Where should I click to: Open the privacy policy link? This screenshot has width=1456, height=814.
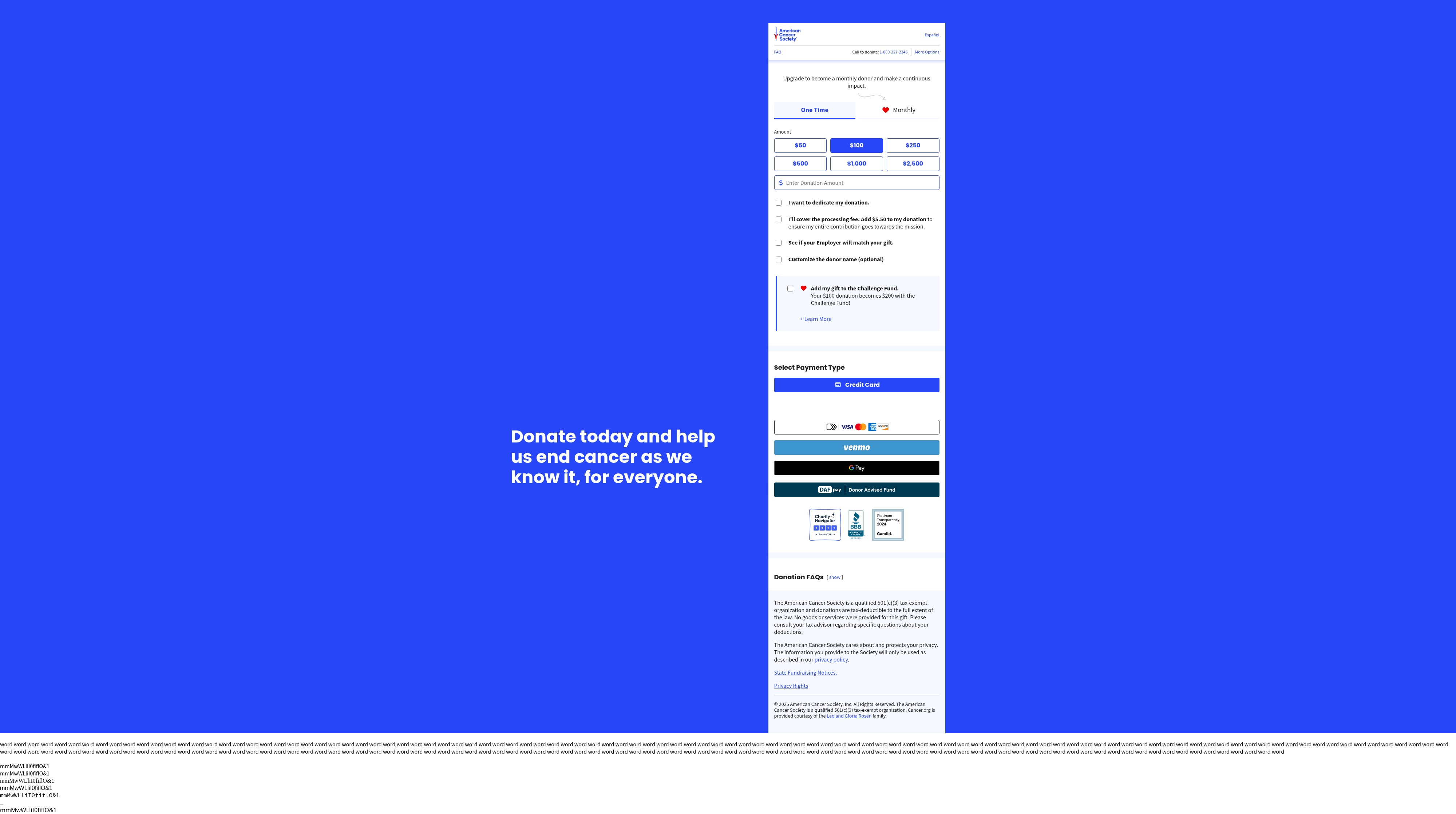coord(831,660)
